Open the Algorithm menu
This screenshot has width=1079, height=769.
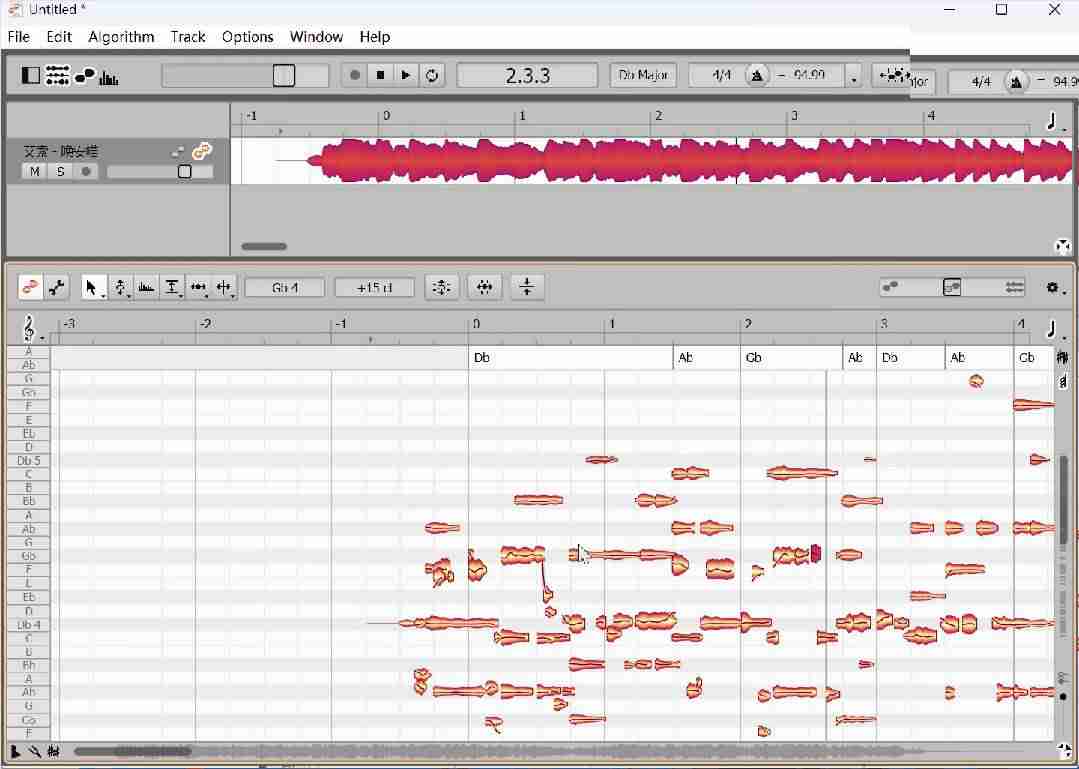coord(121,37)
